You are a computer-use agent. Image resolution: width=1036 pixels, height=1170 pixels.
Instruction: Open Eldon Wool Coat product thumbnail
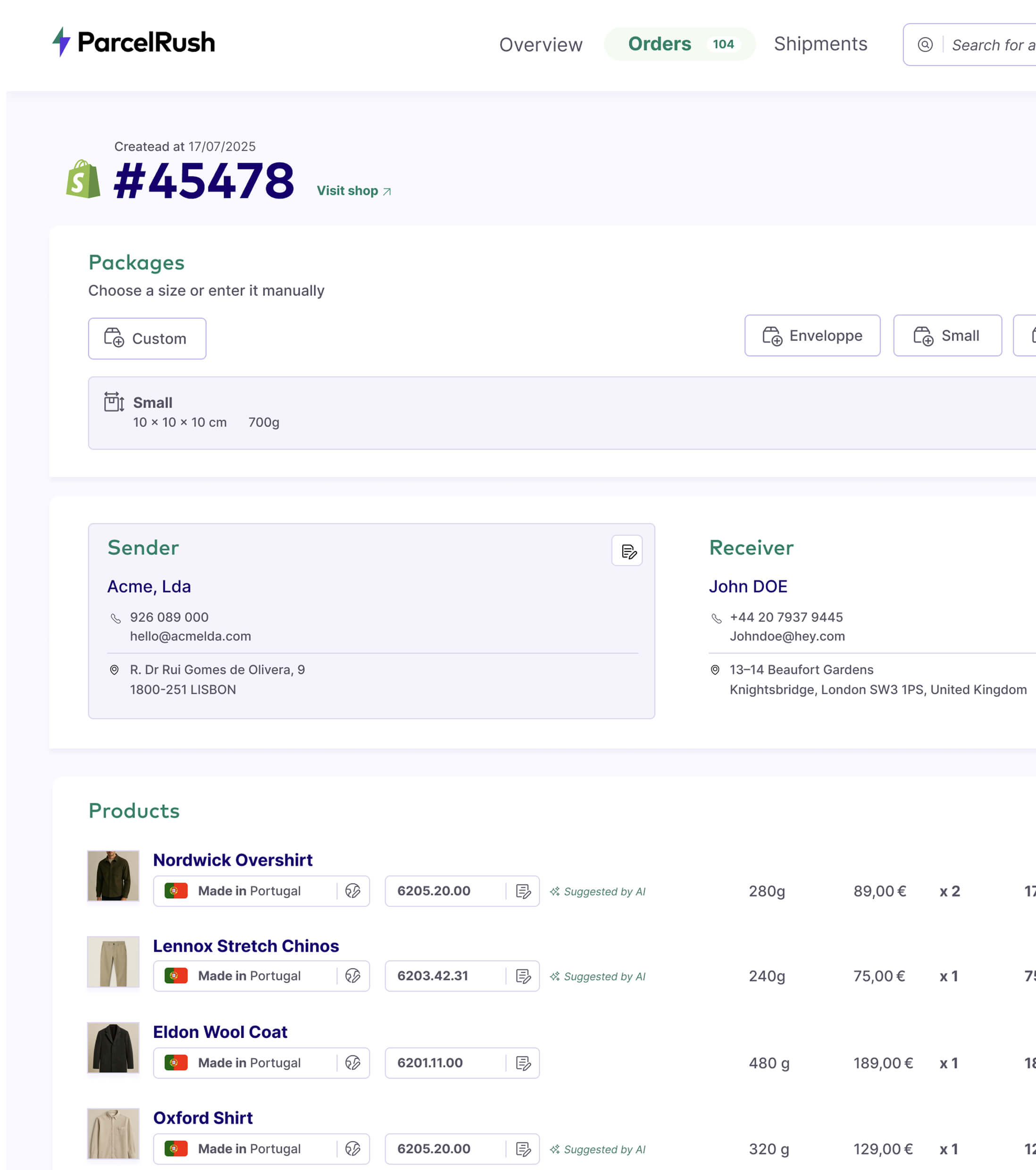pos(113,1047)
